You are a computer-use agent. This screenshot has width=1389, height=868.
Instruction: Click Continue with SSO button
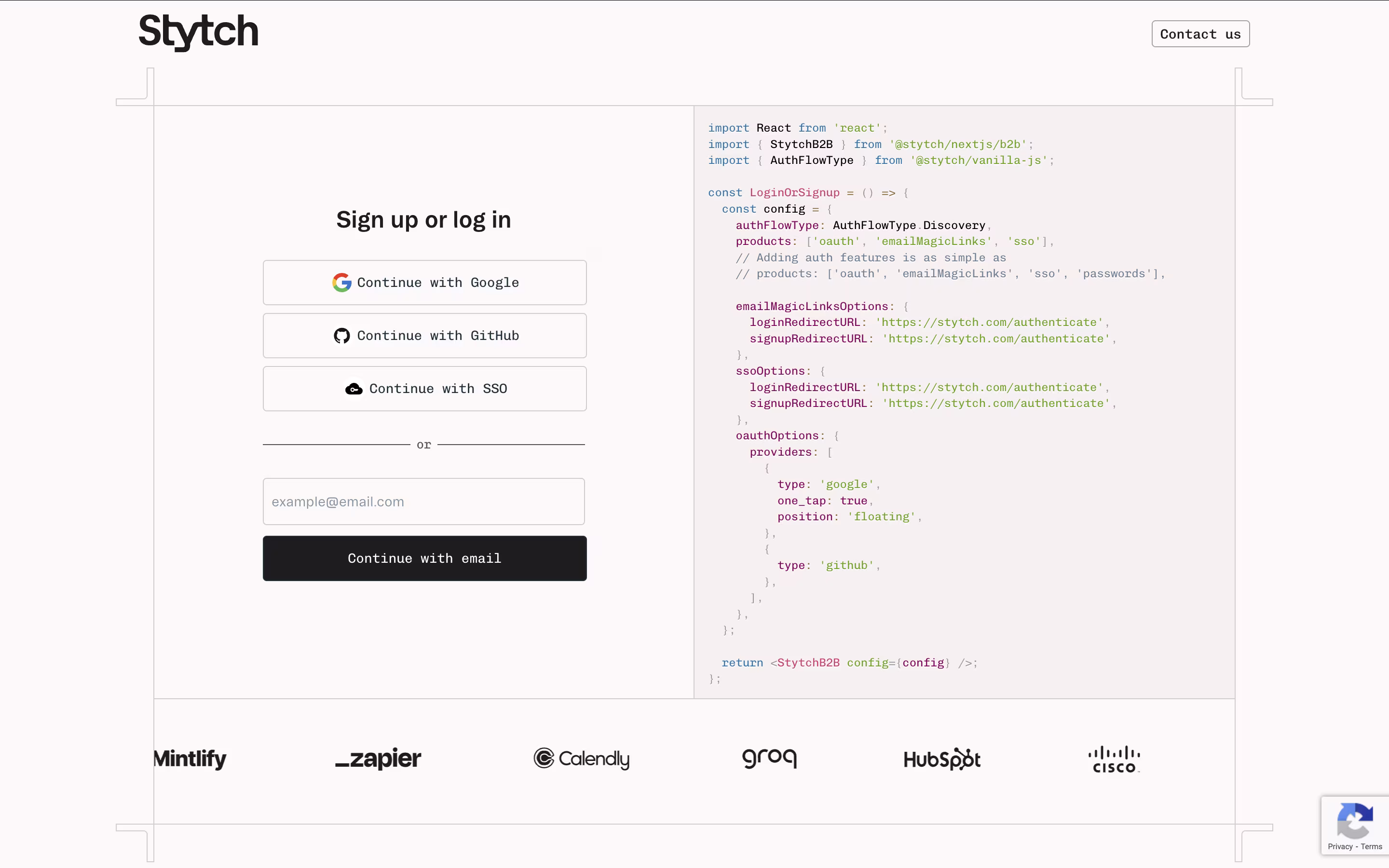coord(425,389)
